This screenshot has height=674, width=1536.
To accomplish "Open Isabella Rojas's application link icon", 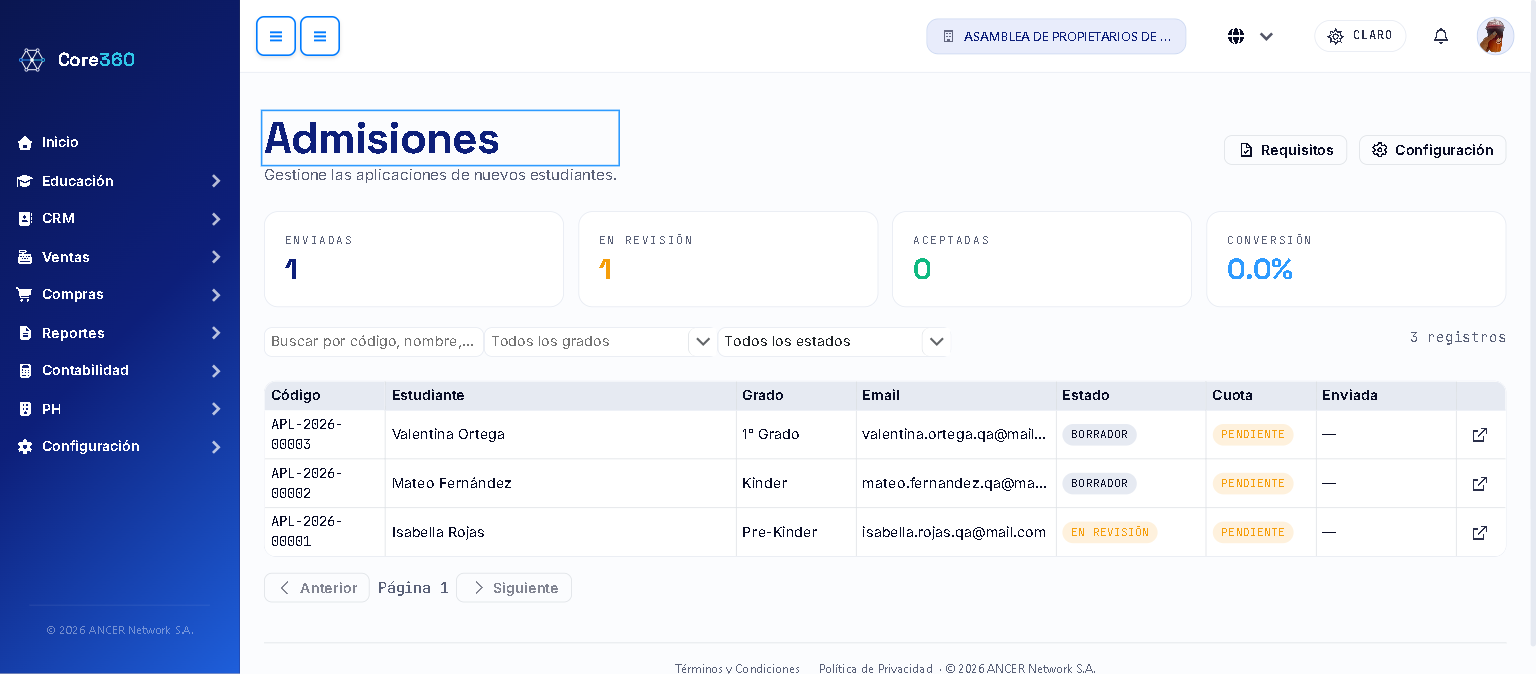I will (1480, 533).
